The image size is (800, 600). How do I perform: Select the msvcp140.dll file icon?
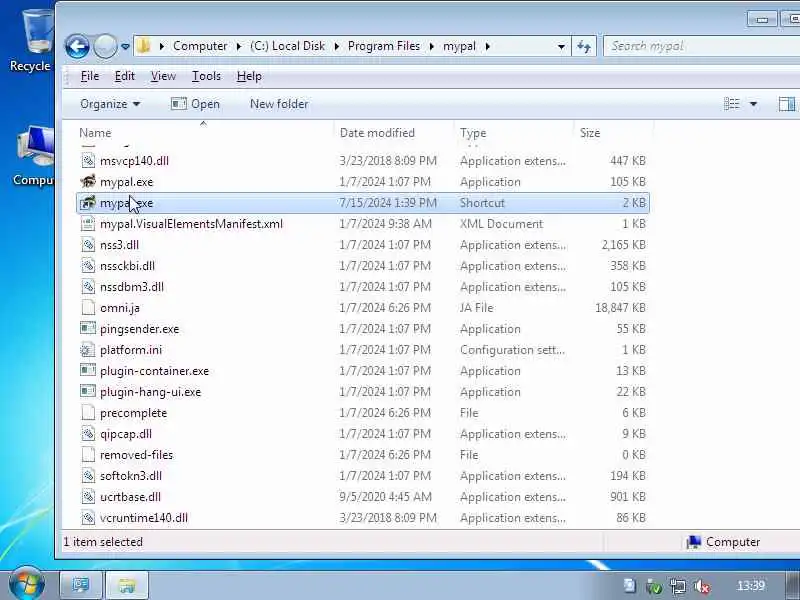[88, 161]
